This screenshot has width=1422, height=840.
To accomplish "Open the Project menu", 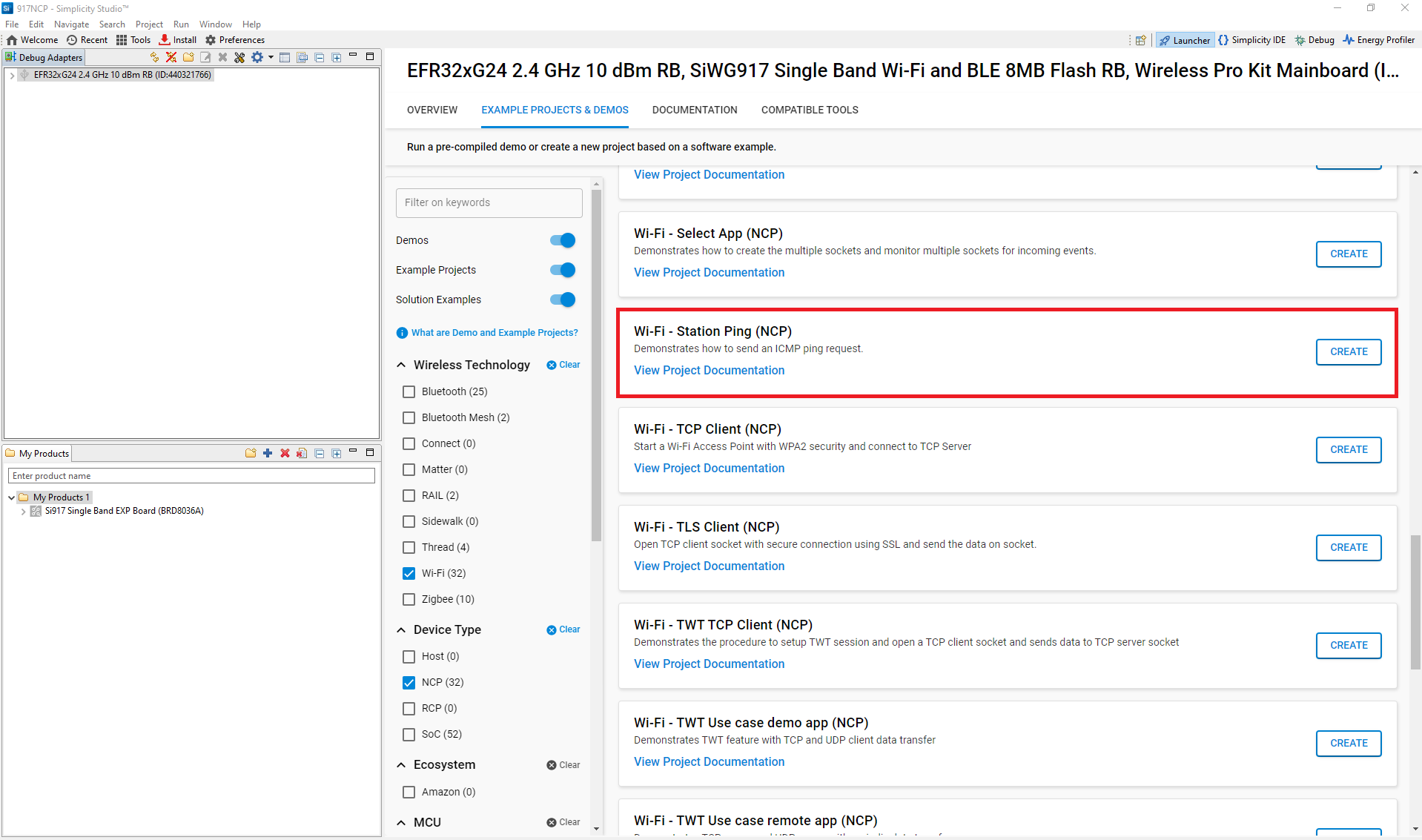I will click(148, 24).
